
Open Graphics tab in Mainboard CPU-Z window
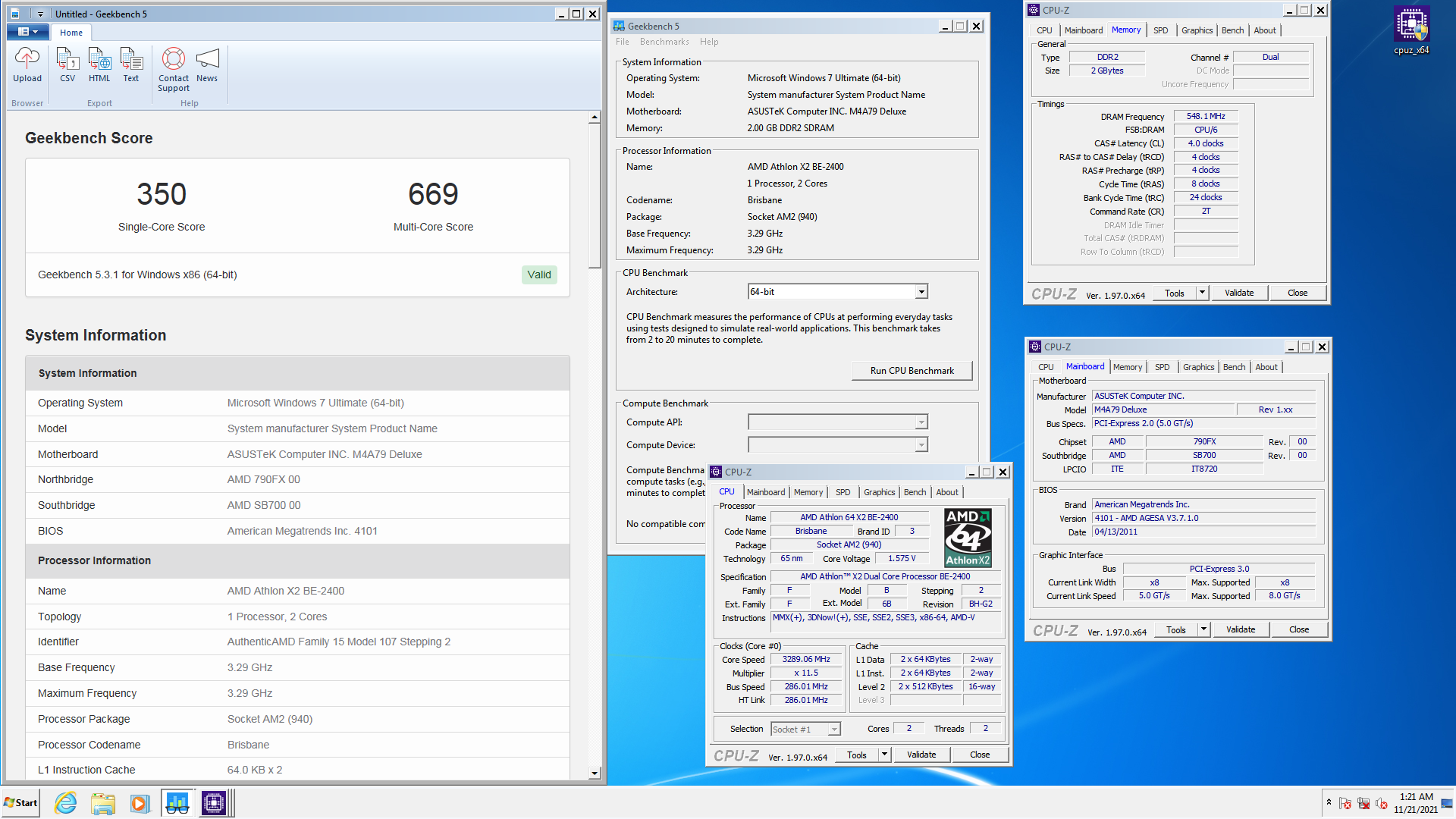1198,367
